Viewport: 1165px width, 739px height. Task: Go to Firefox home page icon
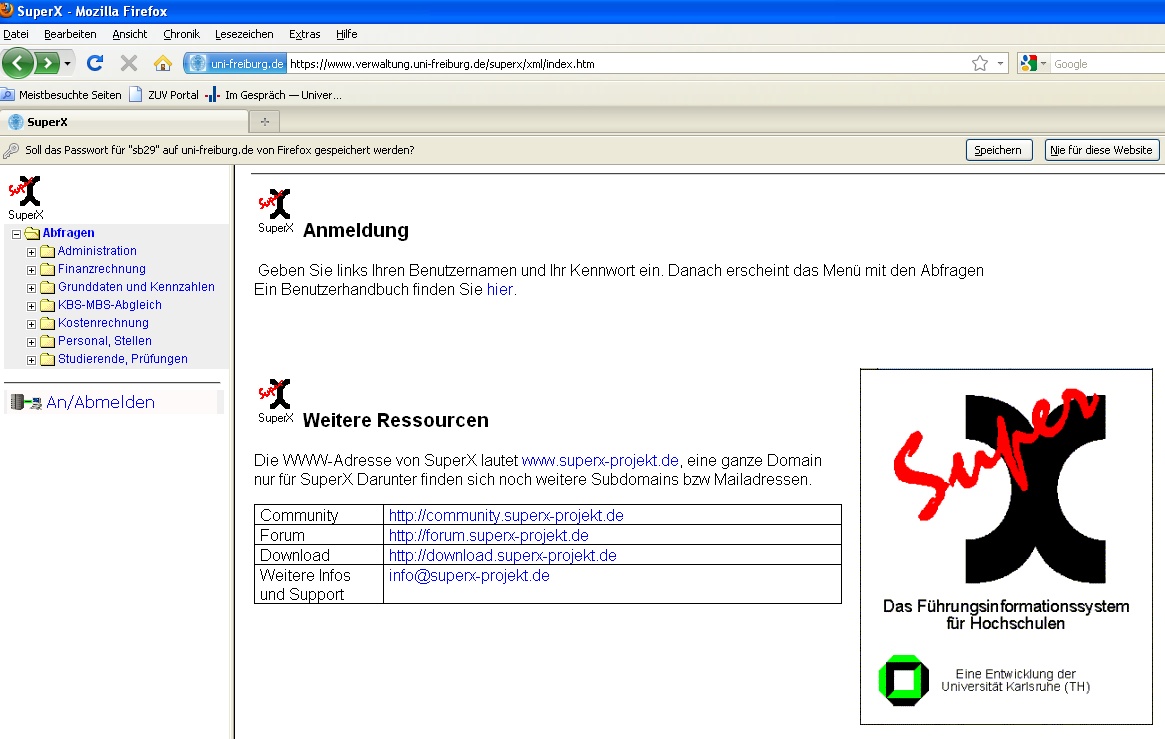tap(163, 63)
